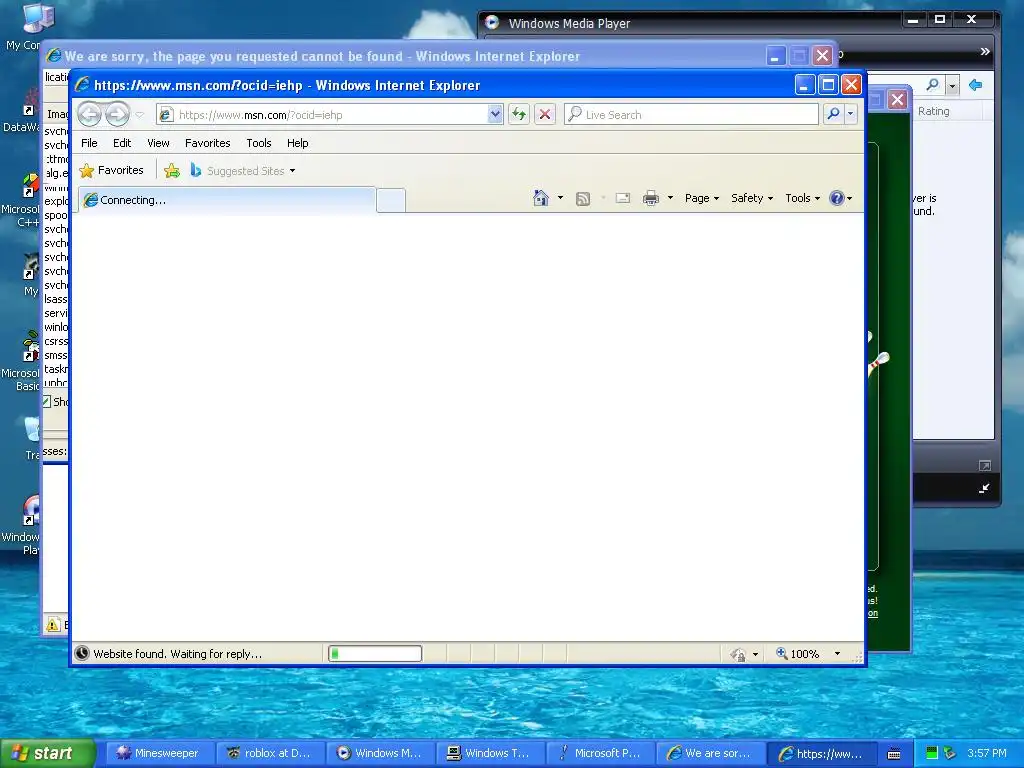
Task: Open the search provider options dropdown
Action: [850, 114]
